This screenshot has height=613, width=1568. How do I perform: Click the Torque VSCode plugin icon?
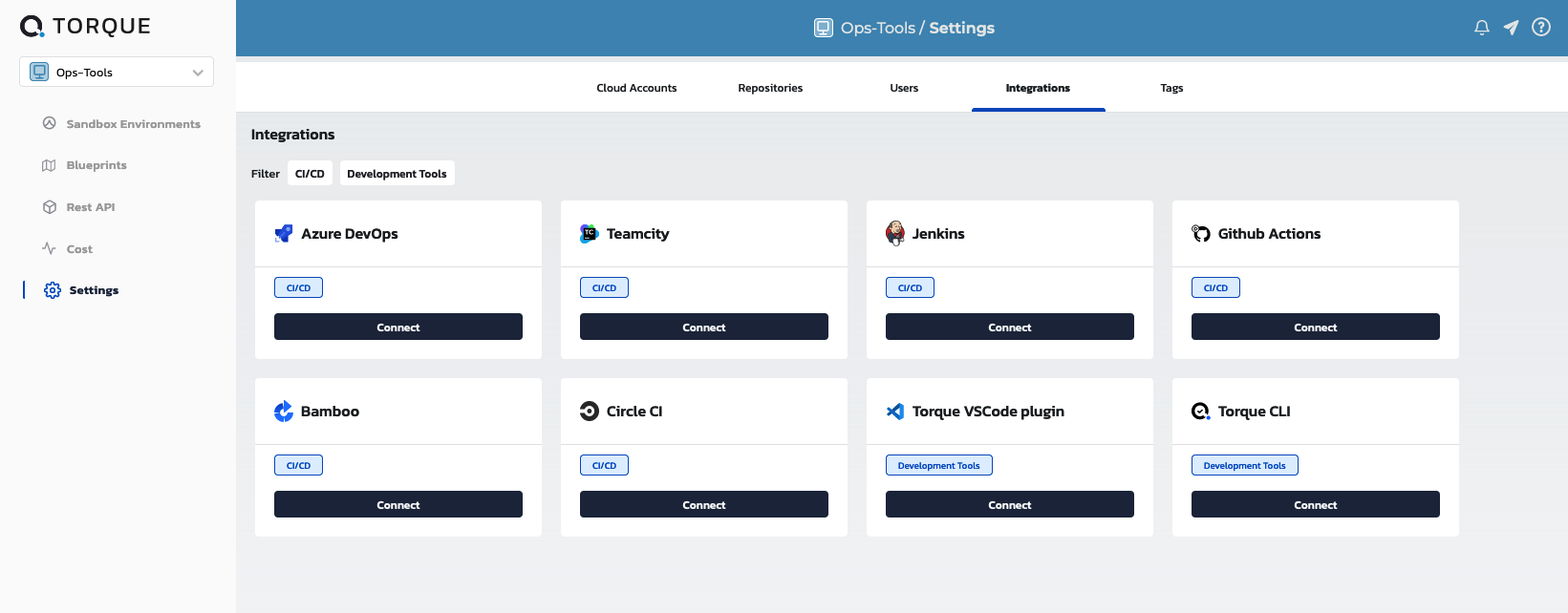pyautogui.click(x=895, y=412)
